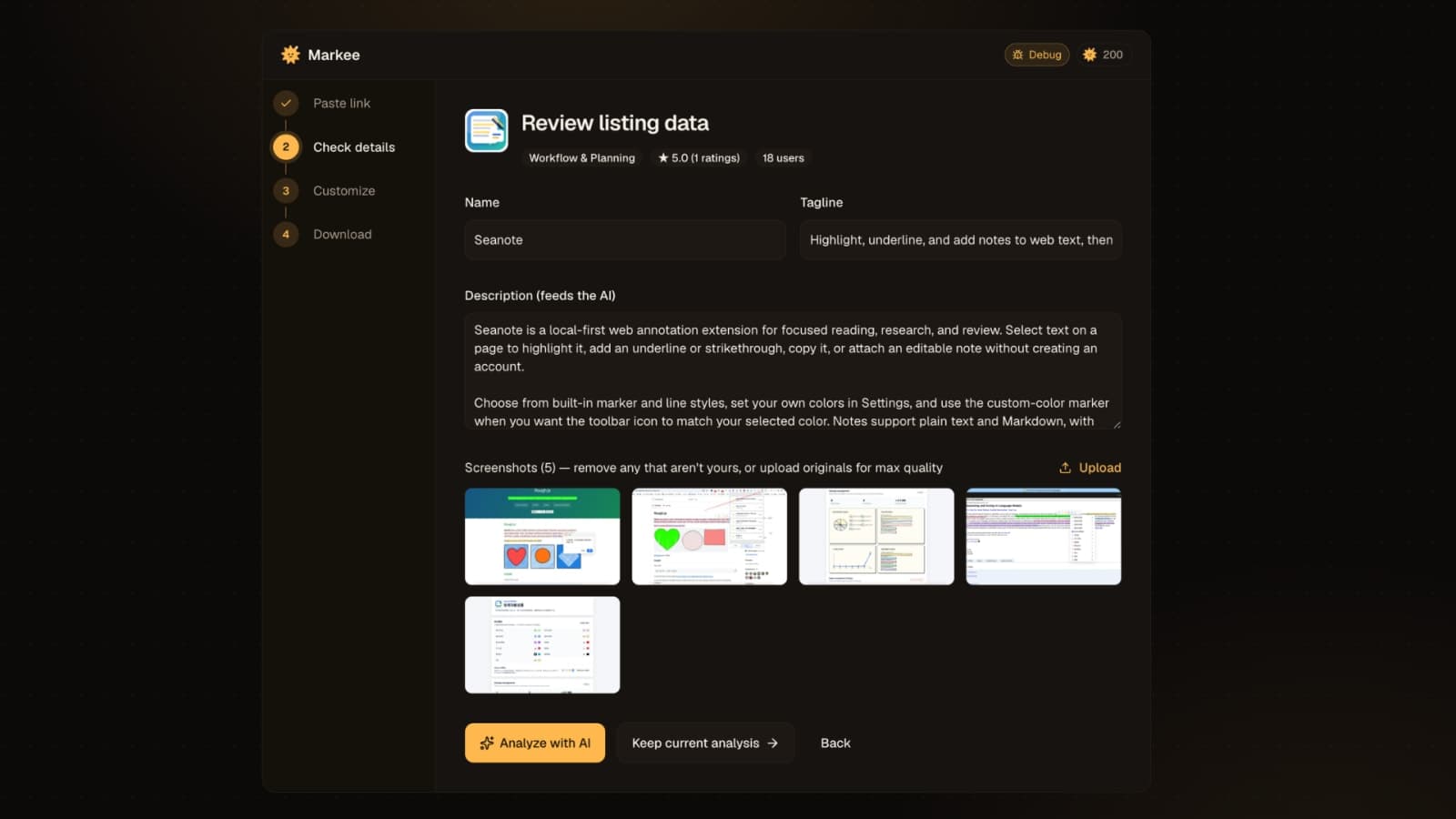Click the 200 credits count
The height and width of the screenshot is (819, 1456).
1112,55
